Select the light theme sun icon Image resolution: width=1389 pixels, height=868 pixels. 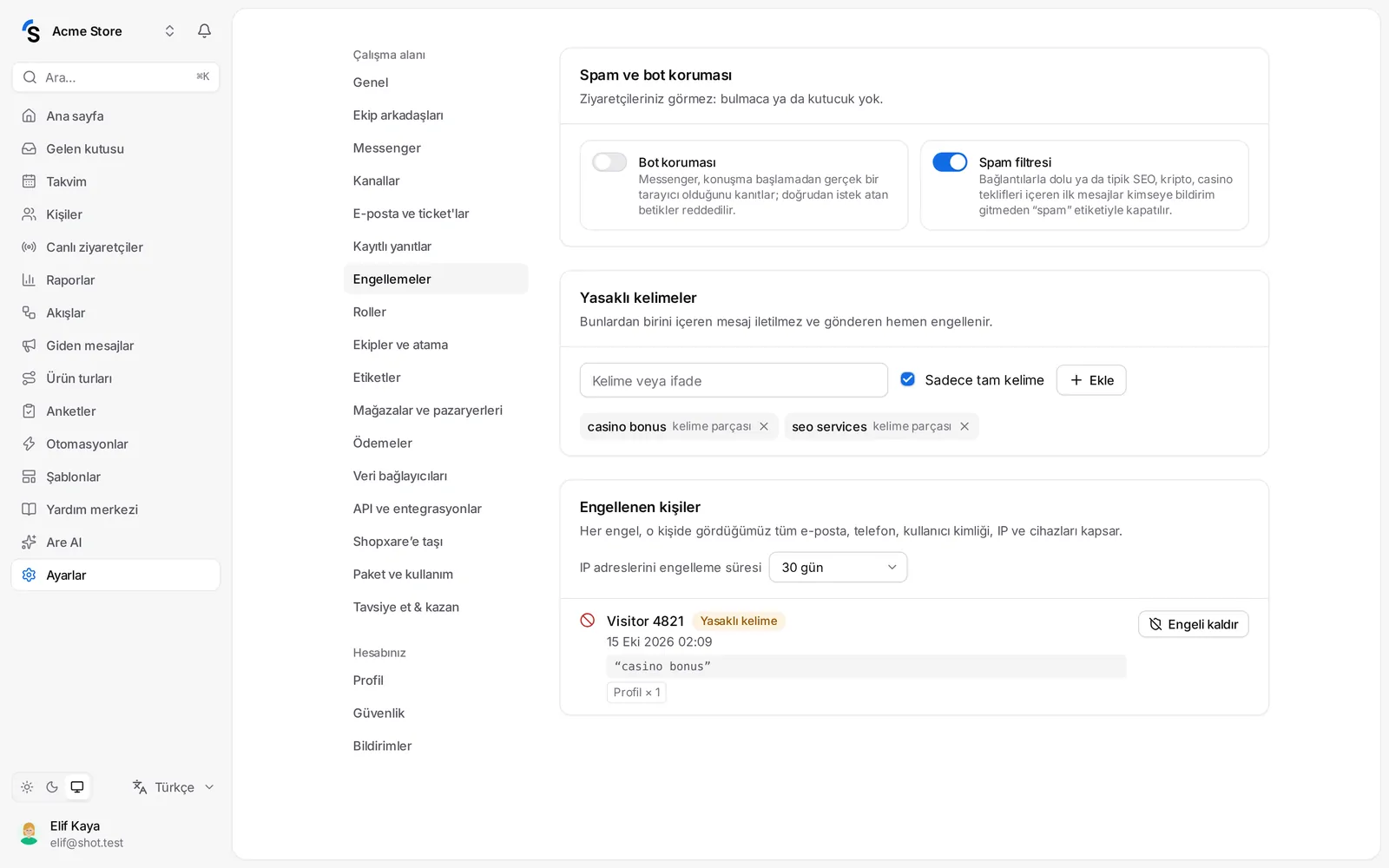(x=27, y=787)
